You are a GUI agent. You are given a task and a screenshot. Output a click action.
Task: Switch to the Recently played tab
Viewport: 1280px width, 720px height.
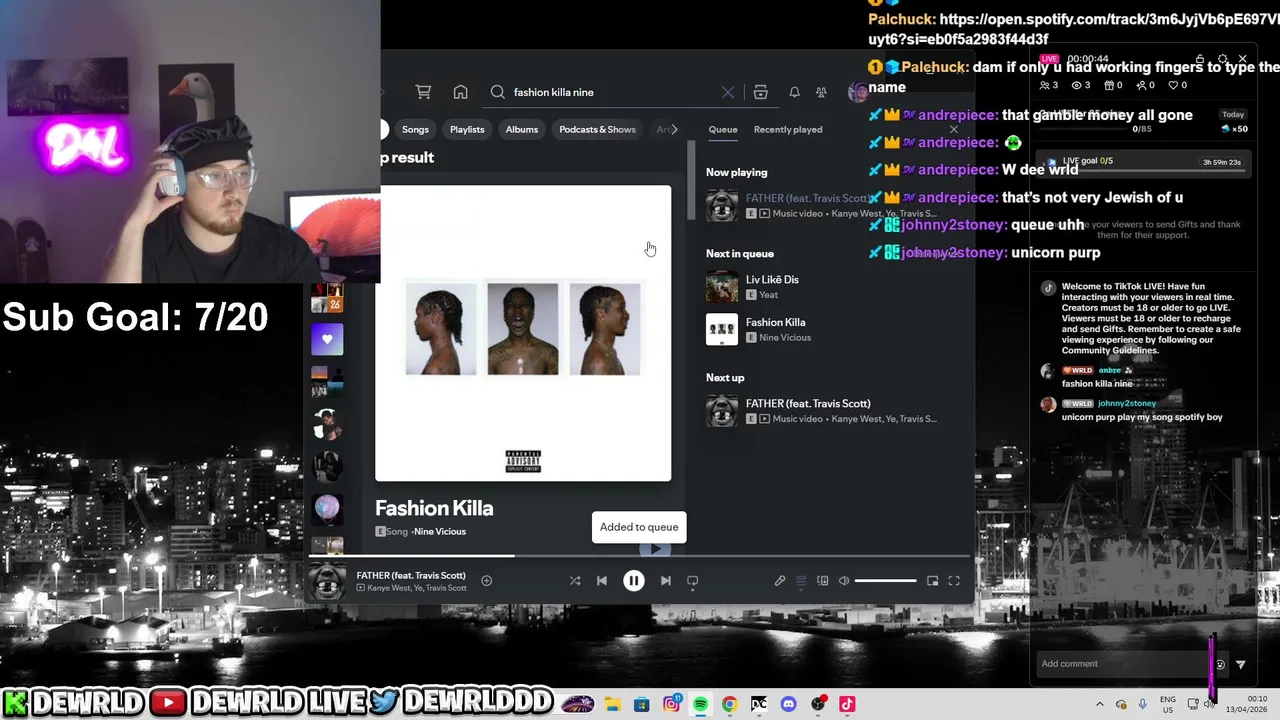[x=788, y=129]
